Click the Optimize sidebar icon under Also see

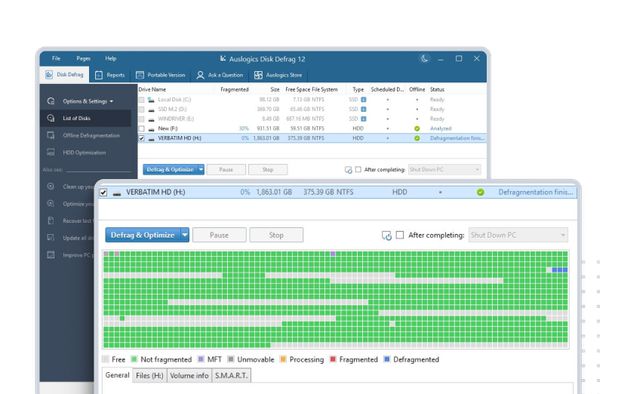(x=51, y=204)
